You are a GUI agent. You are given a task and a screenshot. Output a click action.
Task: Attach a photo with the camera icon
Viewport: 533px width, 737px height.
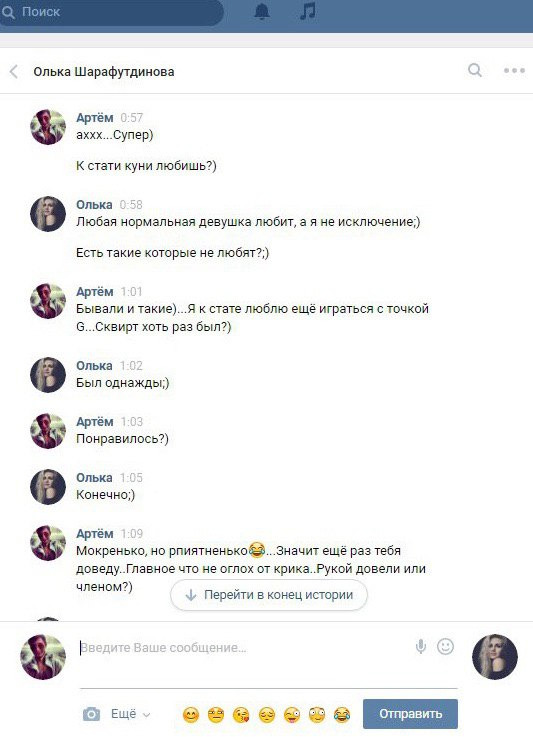click(x=91, y=714)
